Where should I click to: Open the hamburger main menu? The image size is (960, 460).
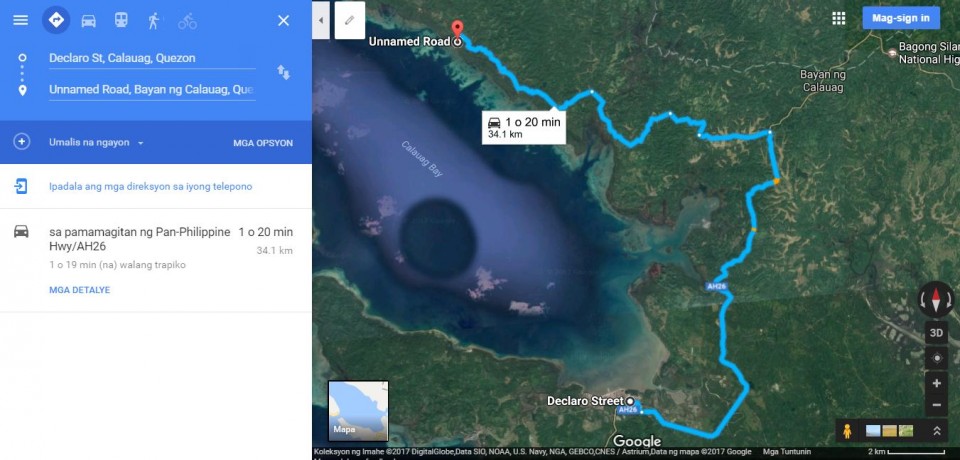click(x=21, y=20)
